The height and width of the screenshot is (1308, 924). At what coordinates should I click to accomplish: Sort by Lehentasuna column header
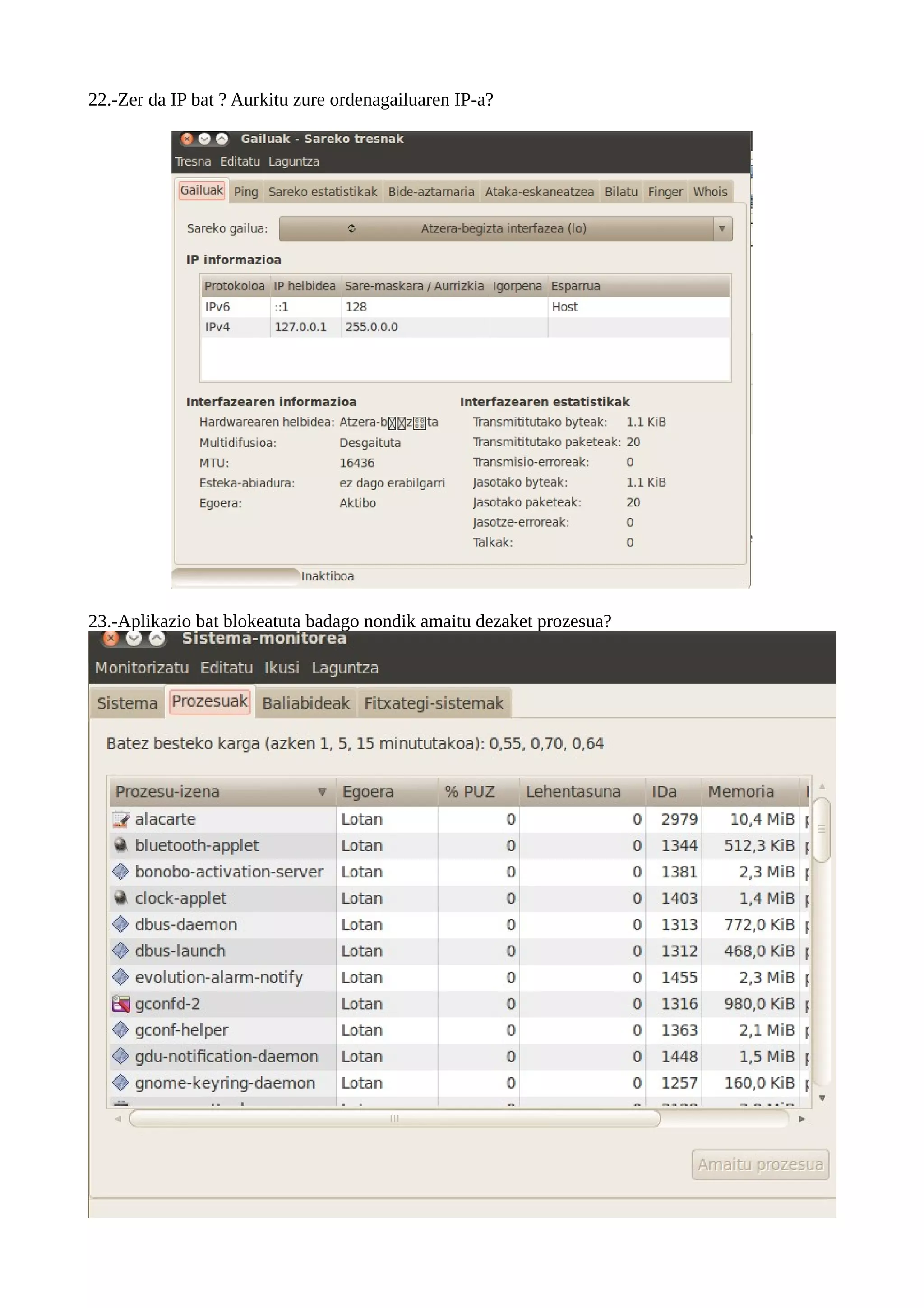[x=582, y=792]
